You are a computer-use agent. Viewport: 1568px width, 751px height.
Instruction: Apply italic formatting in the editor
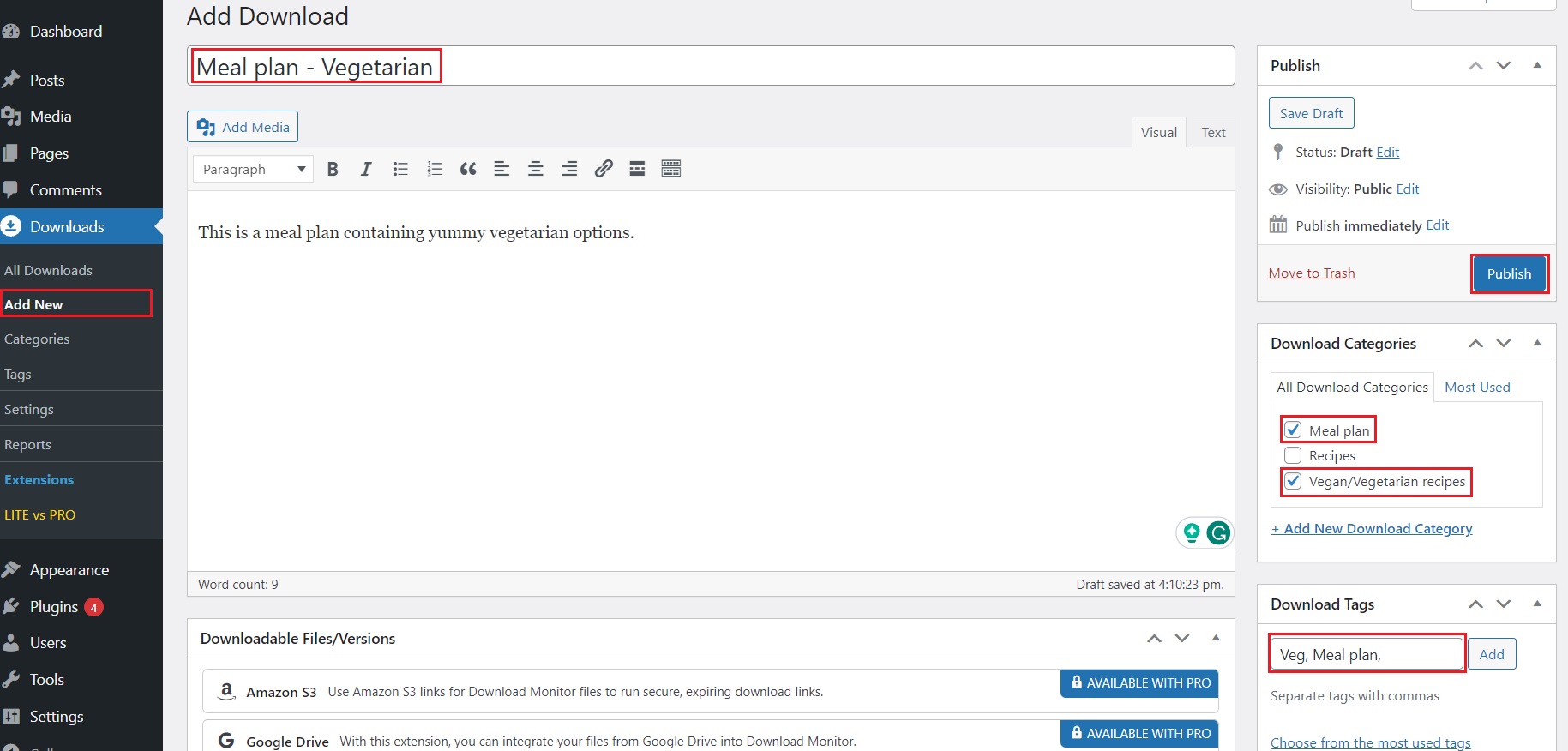(366, 169)
